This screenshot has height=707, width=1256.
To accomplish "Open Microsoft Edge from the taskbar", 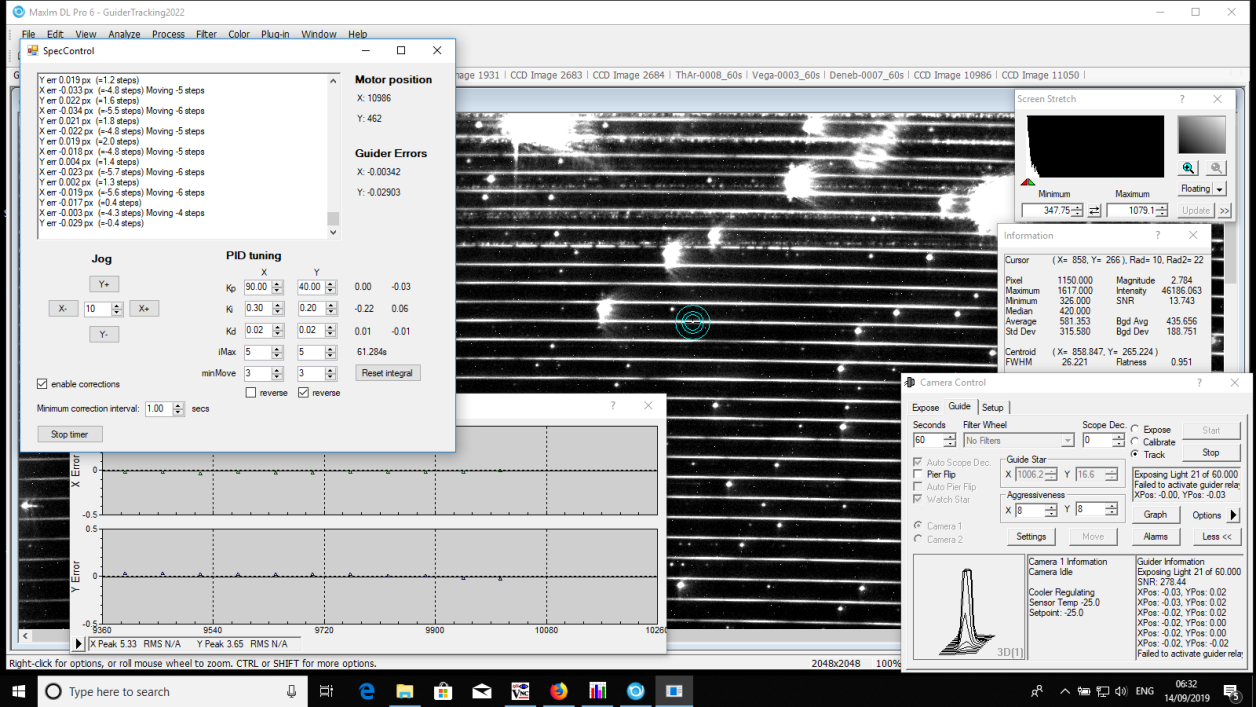I will tap(366, 691).
